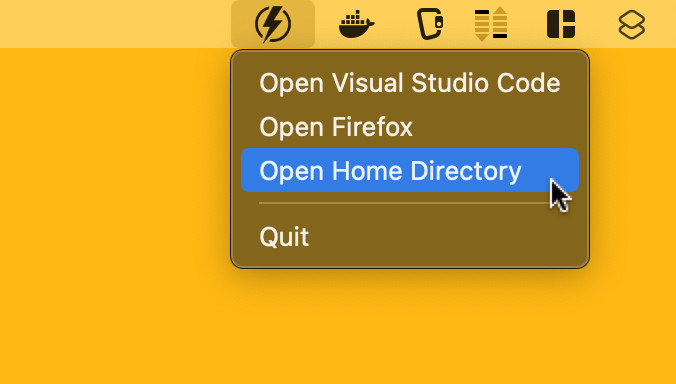Select the highlighted Open Home Directory item
The height and width of the screenshot is (384, 676).
(410, 170)
